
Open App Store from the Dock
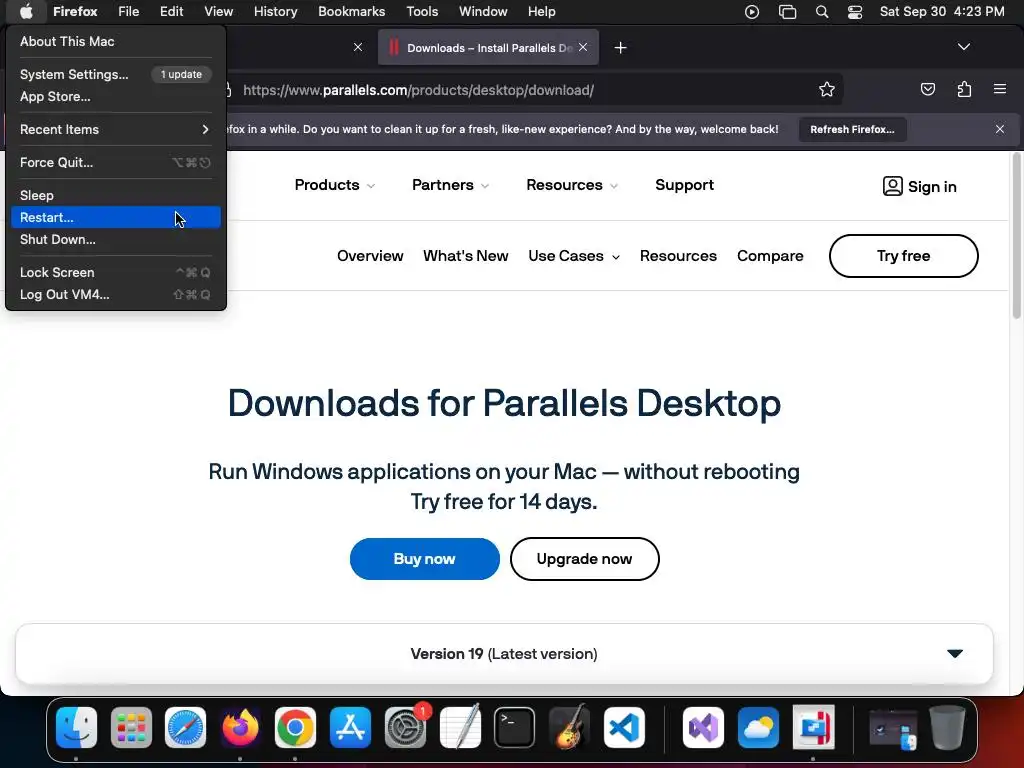(350, 727)
